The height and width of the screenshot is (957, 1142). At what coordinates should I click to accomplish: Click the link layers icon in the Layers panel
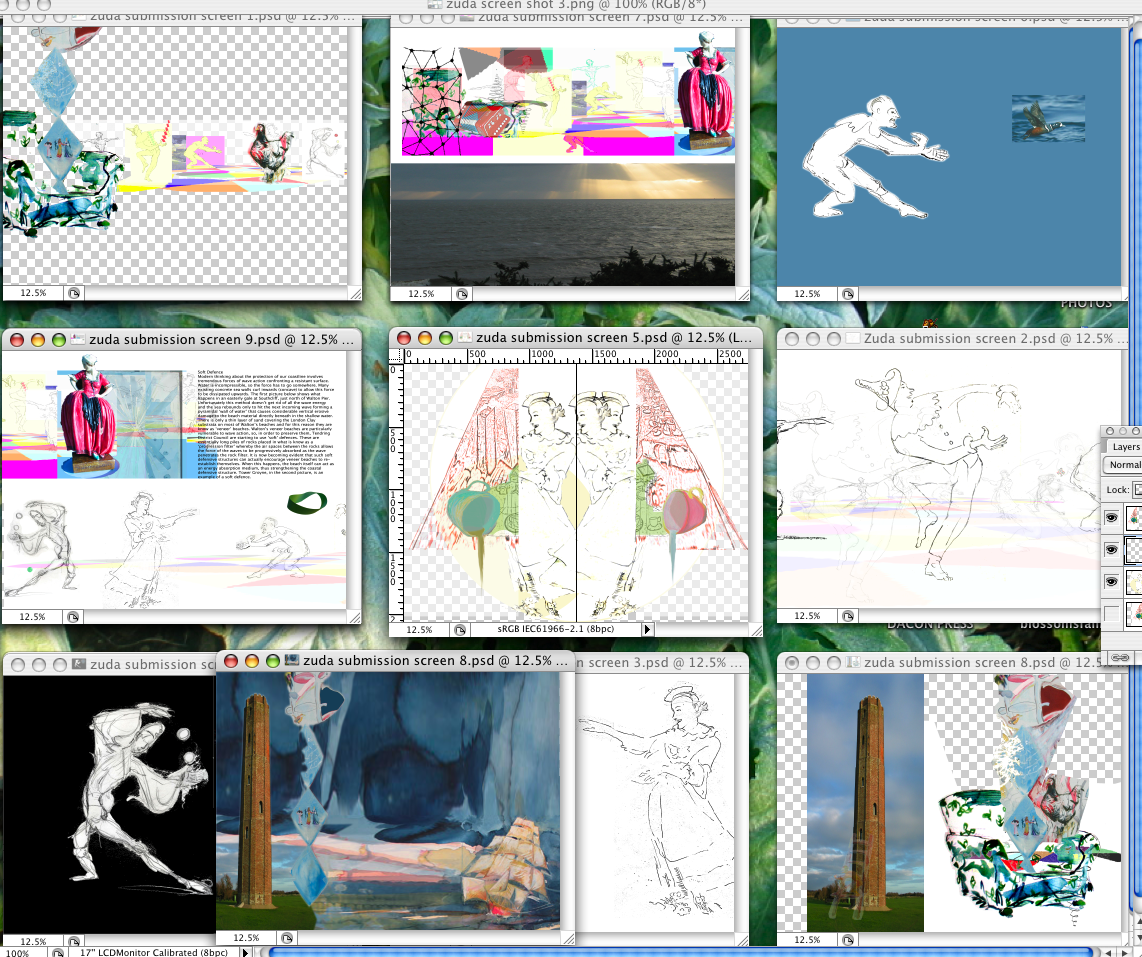1120,657
